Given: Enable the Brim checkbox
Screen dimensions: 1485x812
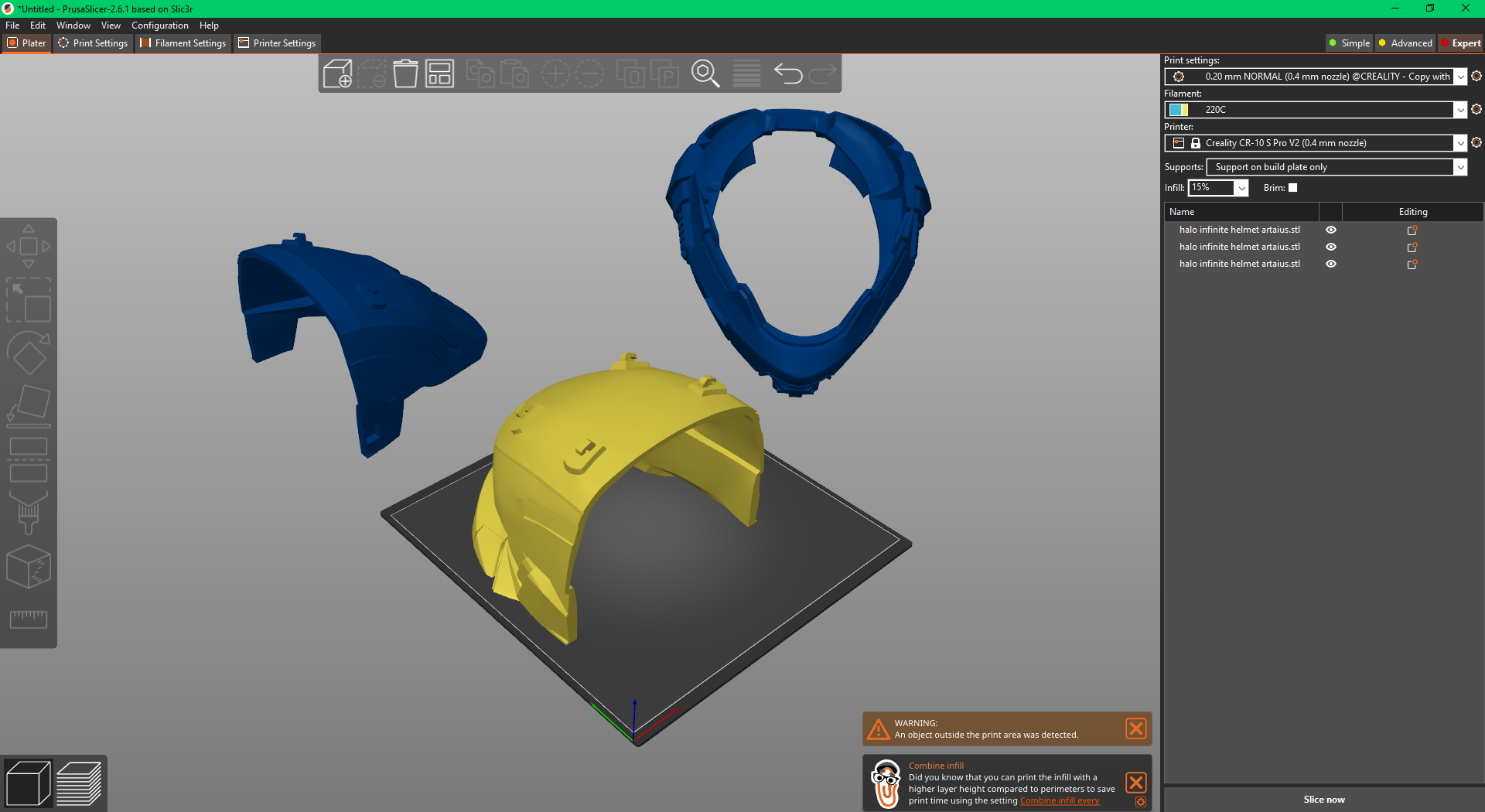Looking at the screenshot, I should (1292, 188).
